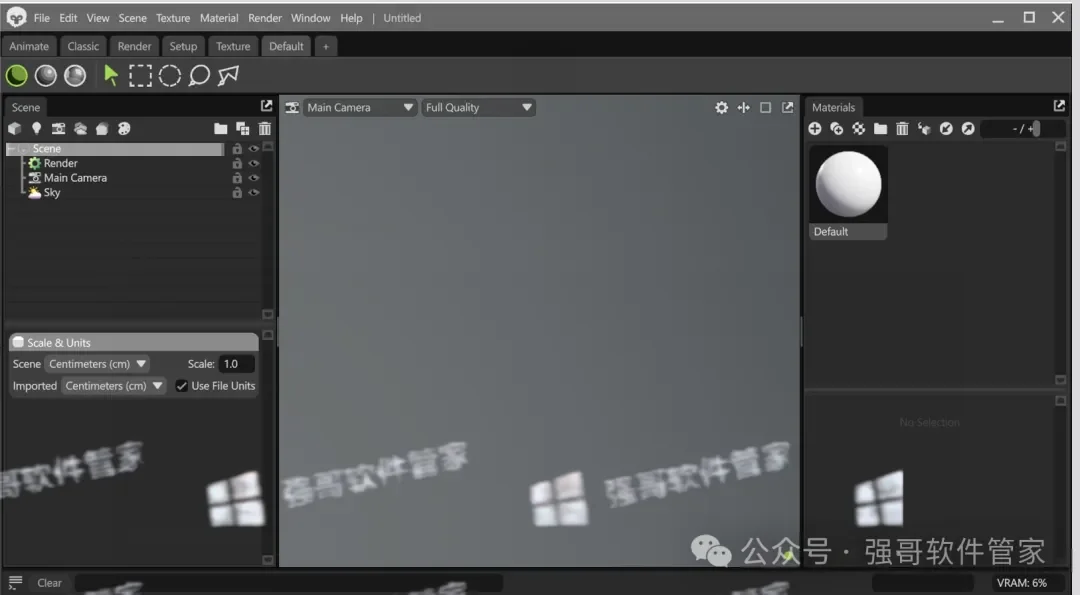Add a new workspace tab with plus

coord(326,46)
